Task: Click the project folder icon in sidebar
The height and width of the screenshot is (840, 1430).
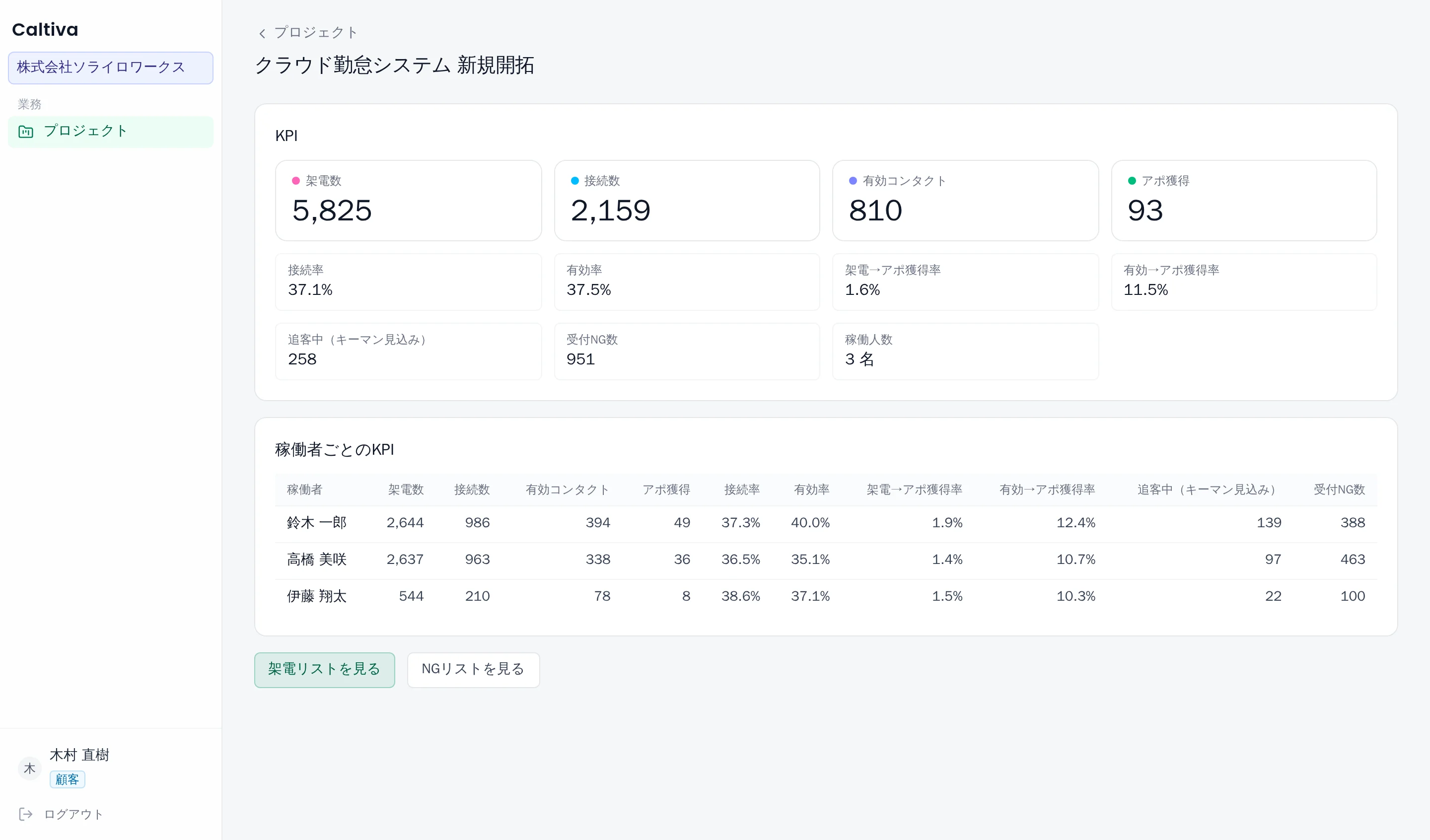Action: [x=26, y=132]
